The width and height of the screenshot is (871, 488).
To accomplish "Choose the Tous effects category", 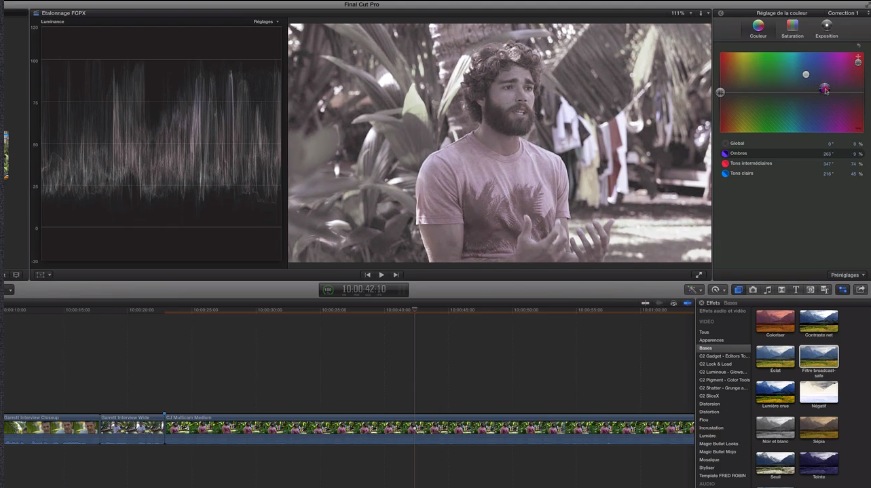I will tap(704, 332).
